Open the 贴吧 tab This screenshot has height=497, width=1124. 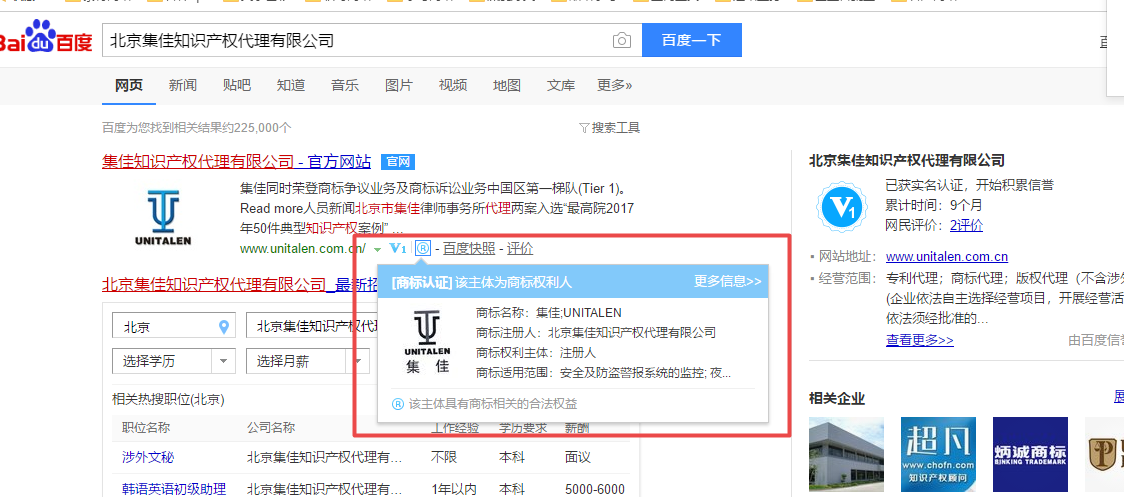[x=237, y=85]
